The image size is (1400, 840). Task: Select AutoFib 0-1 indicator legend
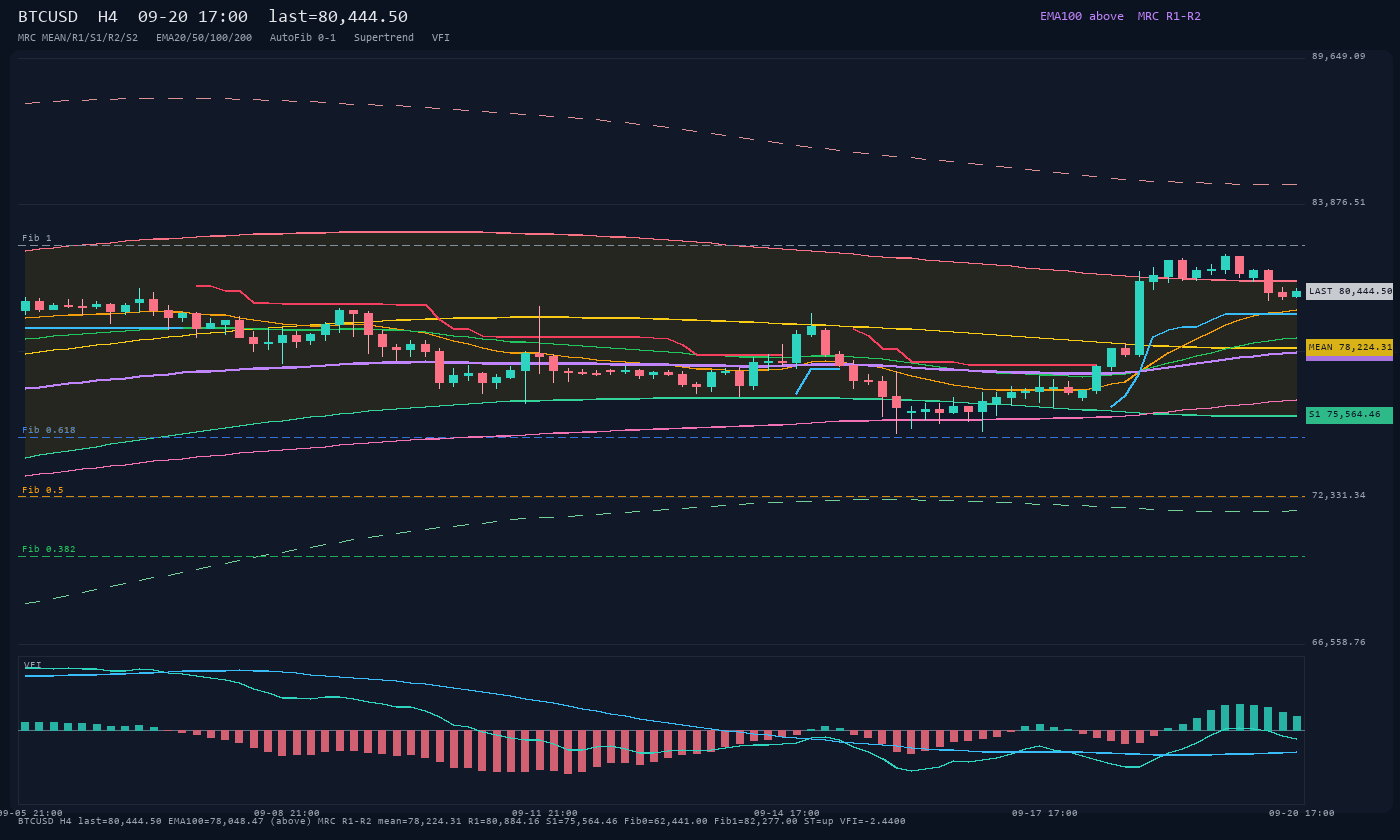pyautogui.click(x=303, y=38)
